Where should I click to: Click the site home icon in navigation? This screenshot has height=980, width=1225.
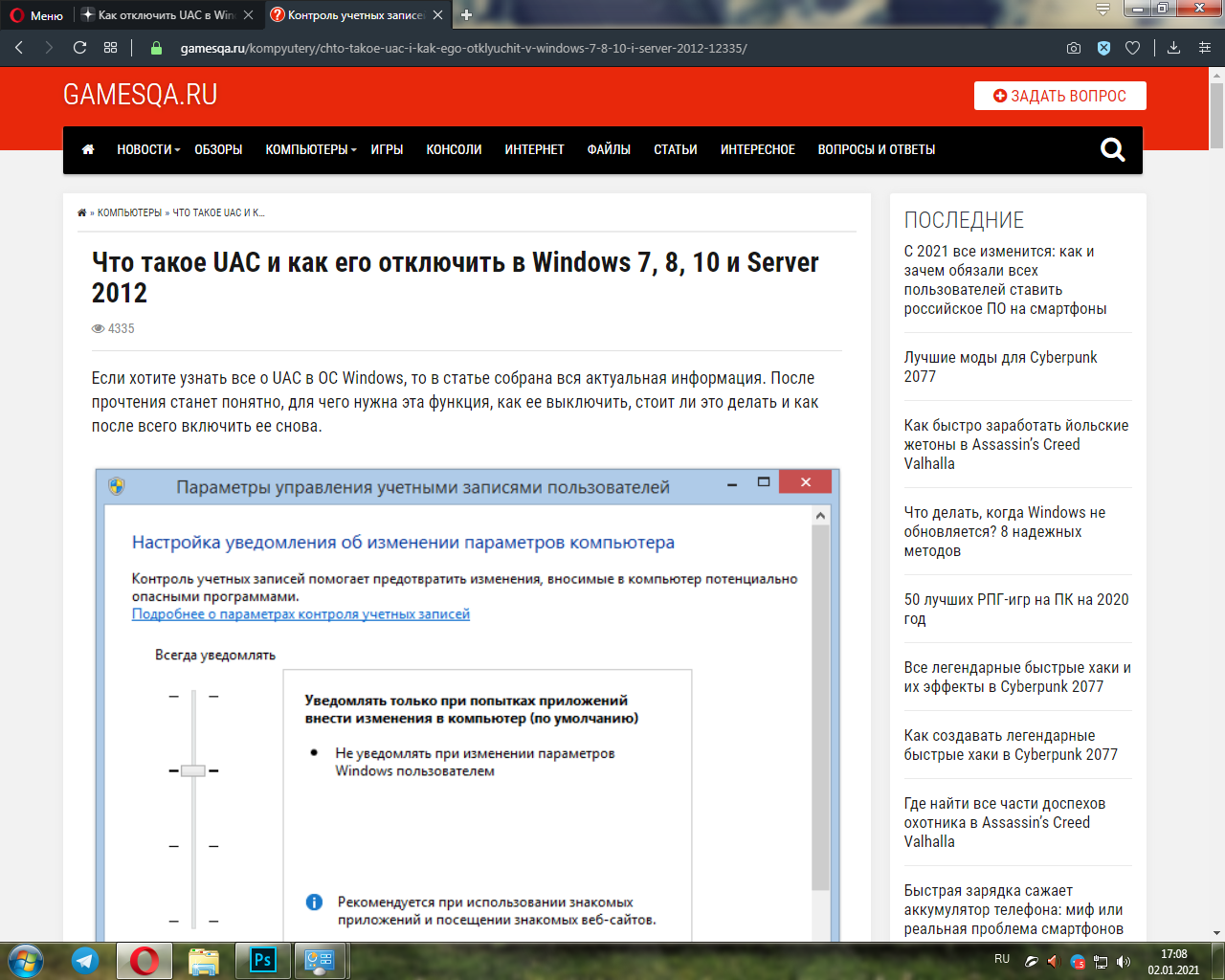click(88, 149)
